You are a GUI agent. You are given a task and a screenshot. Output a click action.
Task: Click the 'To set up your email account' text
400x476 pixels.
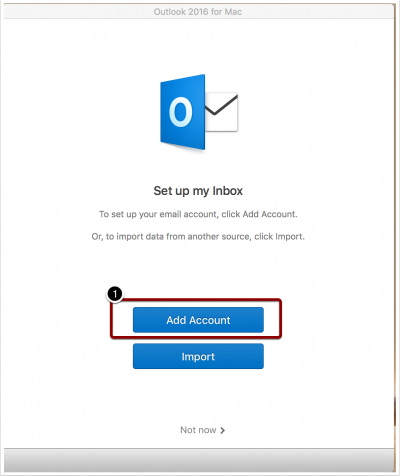coord(198,214)
